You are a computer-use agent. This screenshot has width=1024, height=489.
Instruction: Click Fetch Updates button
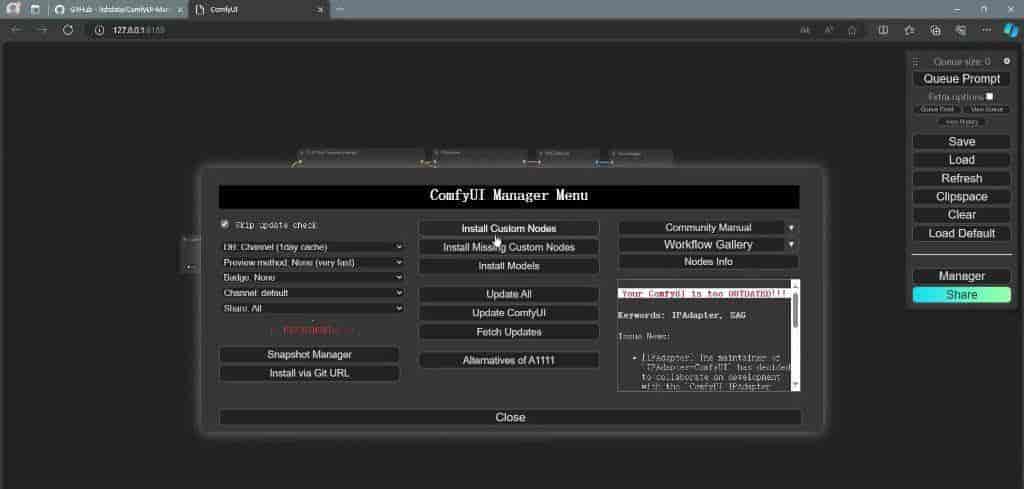[509, 332]
